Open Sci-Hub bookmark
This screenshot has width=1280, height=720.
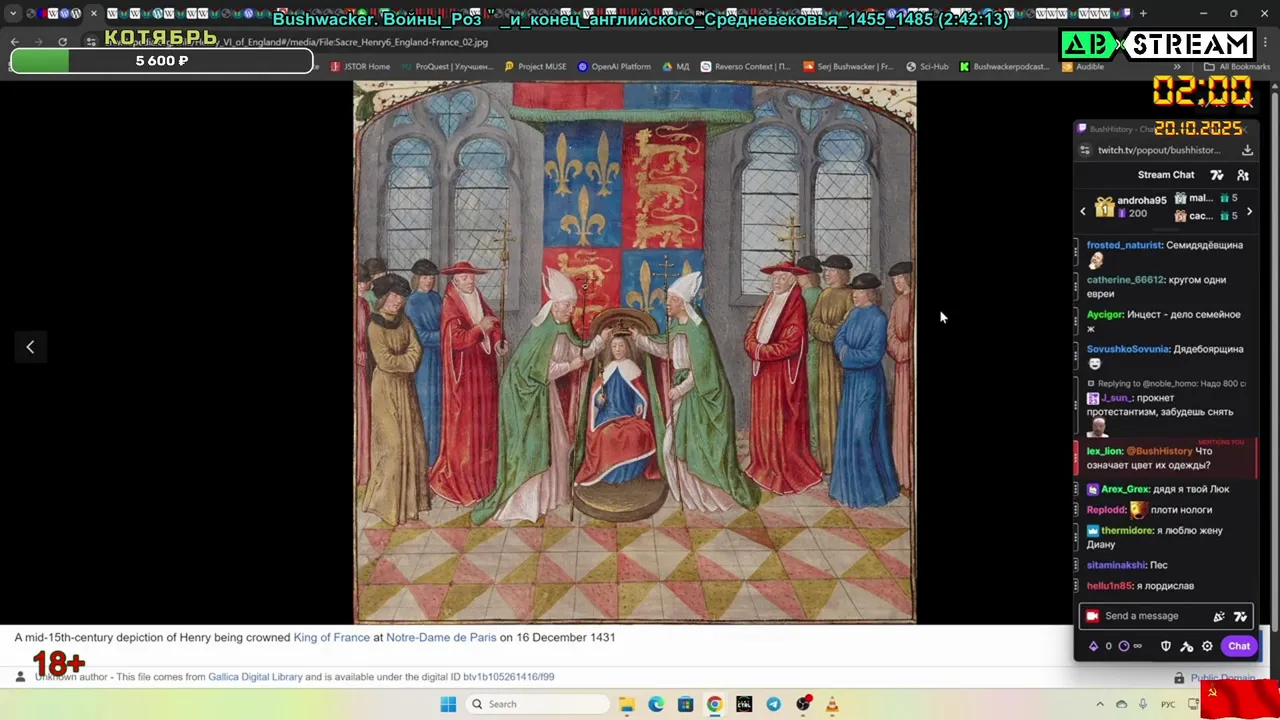[927, 67]
